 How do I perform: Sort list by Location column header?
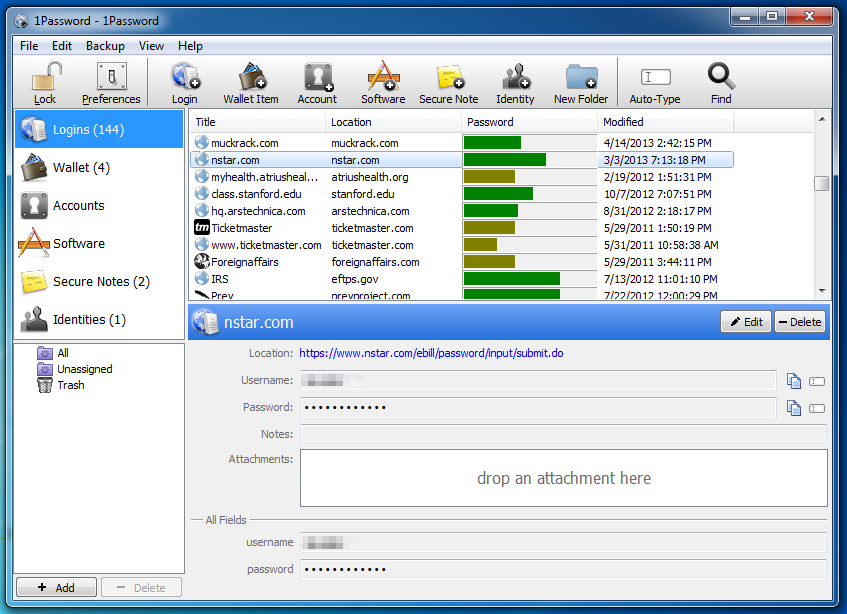tap(393, 122)
